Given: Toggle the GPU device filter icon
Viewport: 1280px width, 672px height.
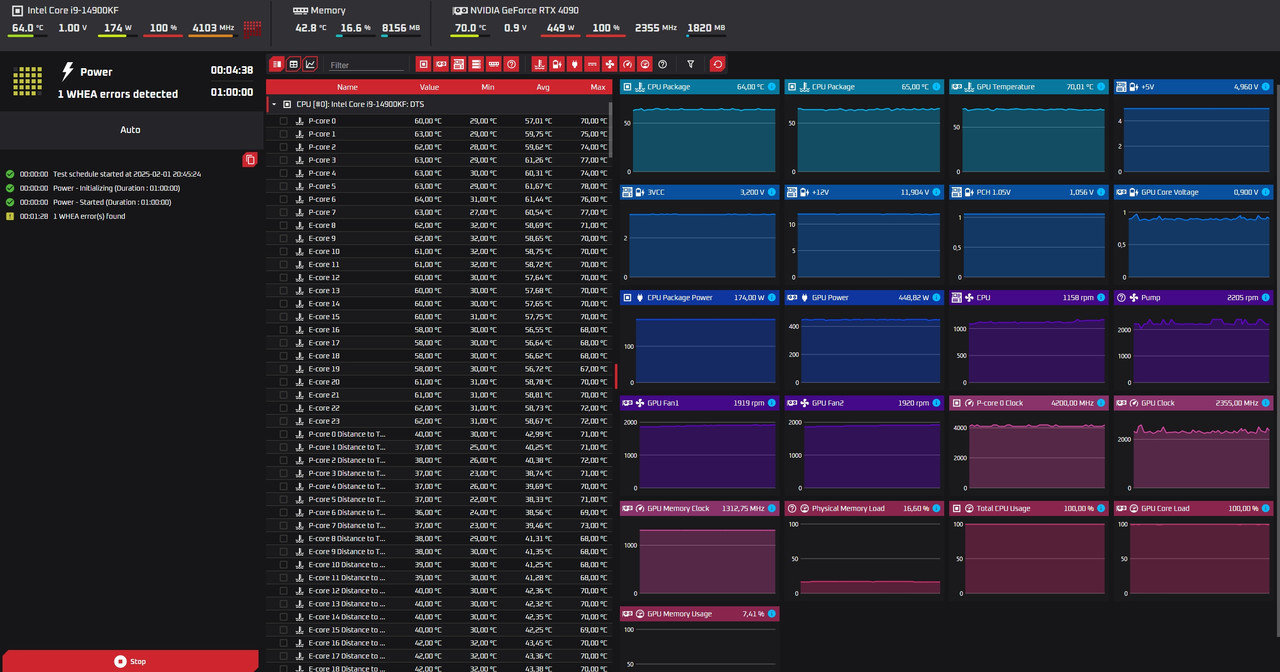Looking at the screenshot, I should [441, 64].
